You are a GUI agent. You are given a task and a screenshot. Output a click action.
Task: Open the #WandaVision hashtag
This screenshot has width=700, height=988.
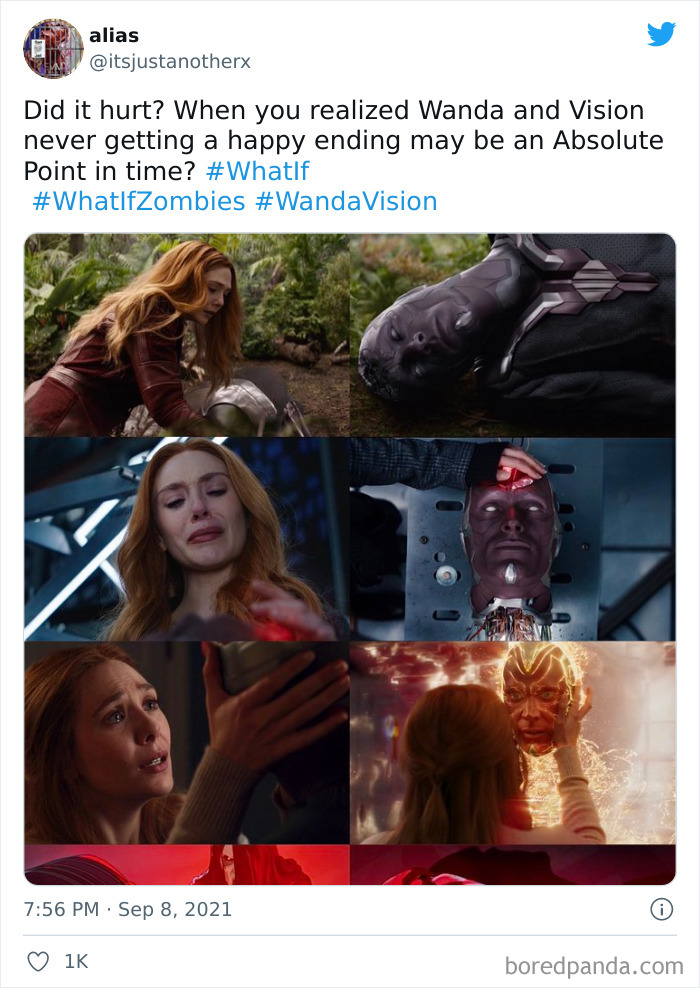pos(346,201)
